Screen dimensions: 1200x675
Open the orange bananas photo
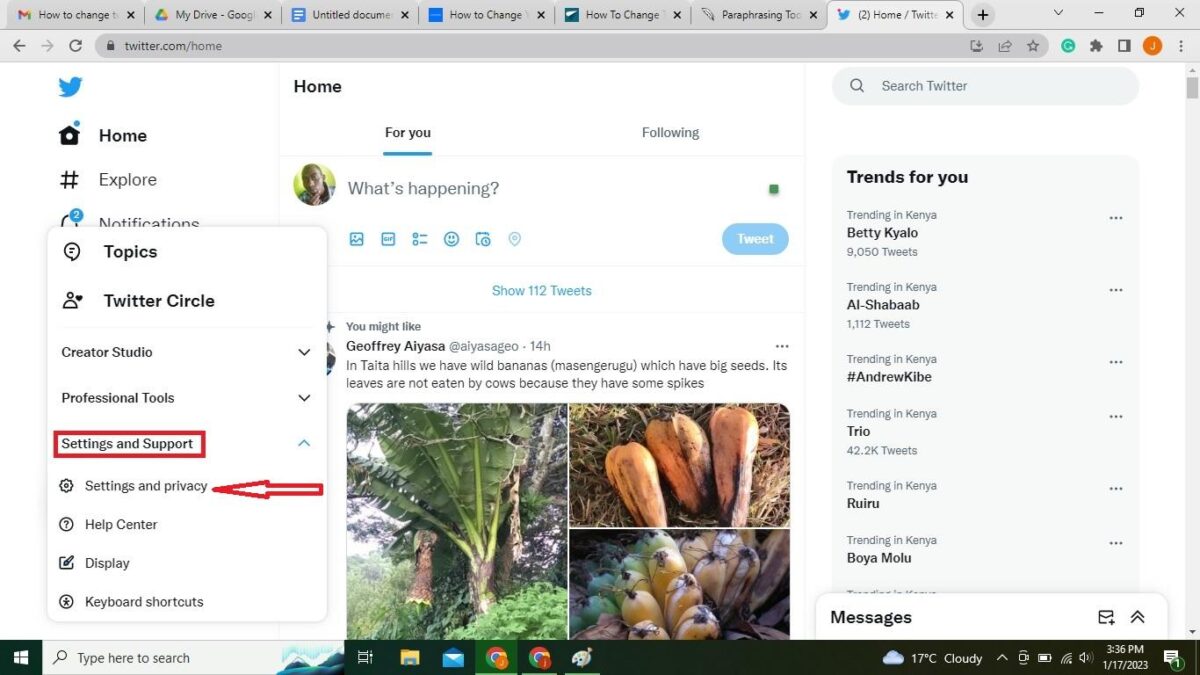tap(679, 465)
